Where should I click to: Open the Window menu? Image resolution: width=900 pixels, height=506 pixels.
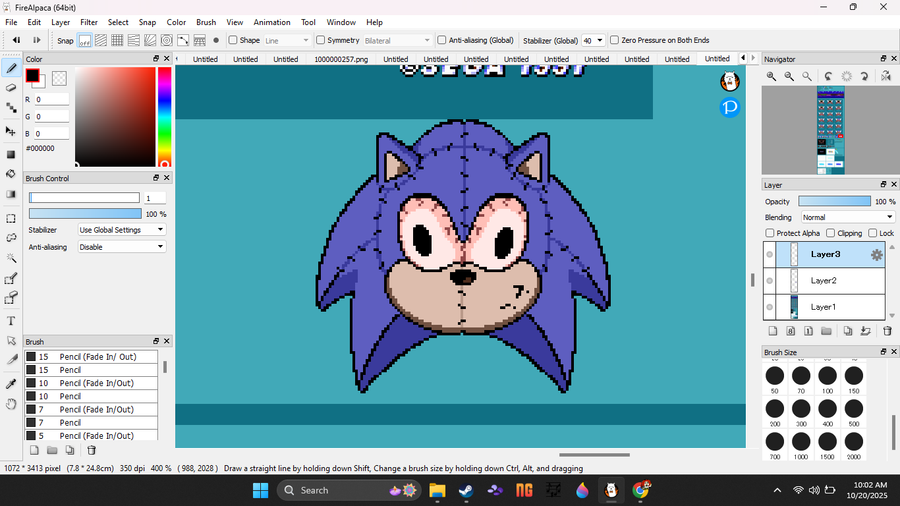[341, 22]
